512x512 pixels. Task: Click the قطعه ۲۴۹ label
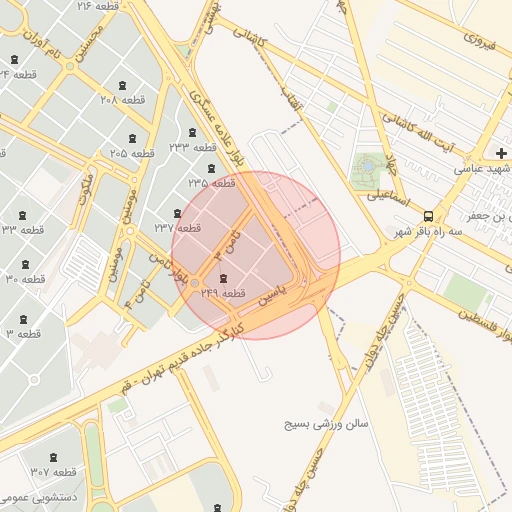[x=223, y=293]
